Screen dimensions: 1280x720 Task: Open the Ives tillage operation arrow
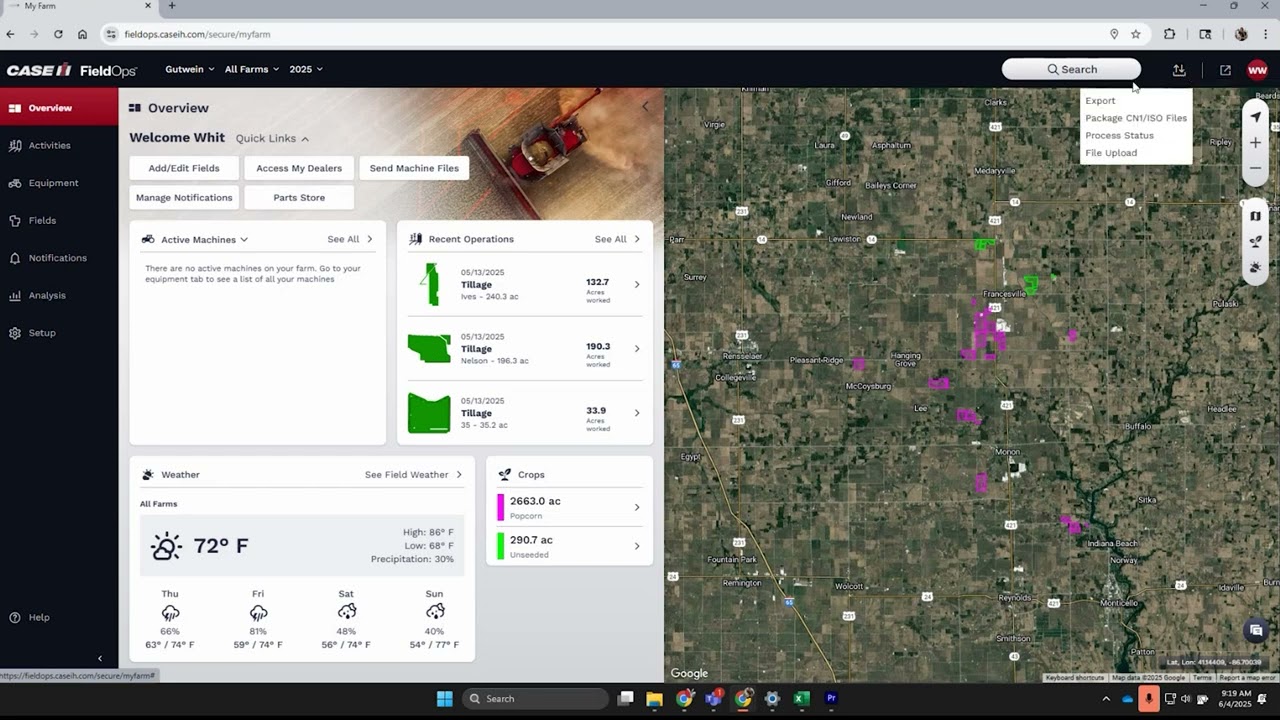point(637,285)
